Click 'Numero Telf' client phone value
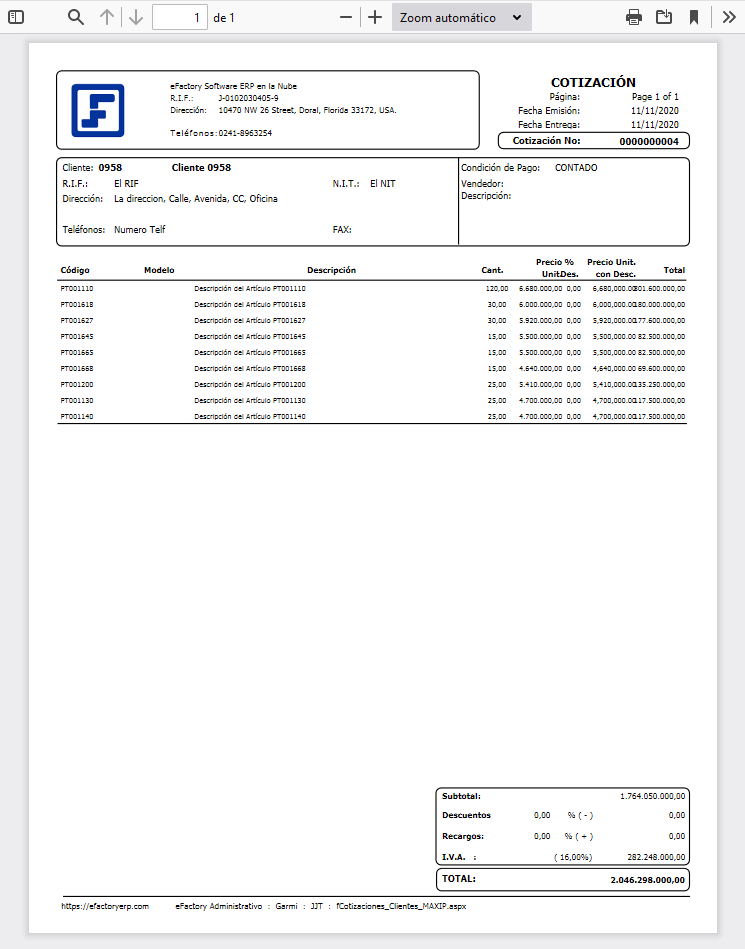Image resolution: width=745 pixels, height=949 pixels. (139, 229)
